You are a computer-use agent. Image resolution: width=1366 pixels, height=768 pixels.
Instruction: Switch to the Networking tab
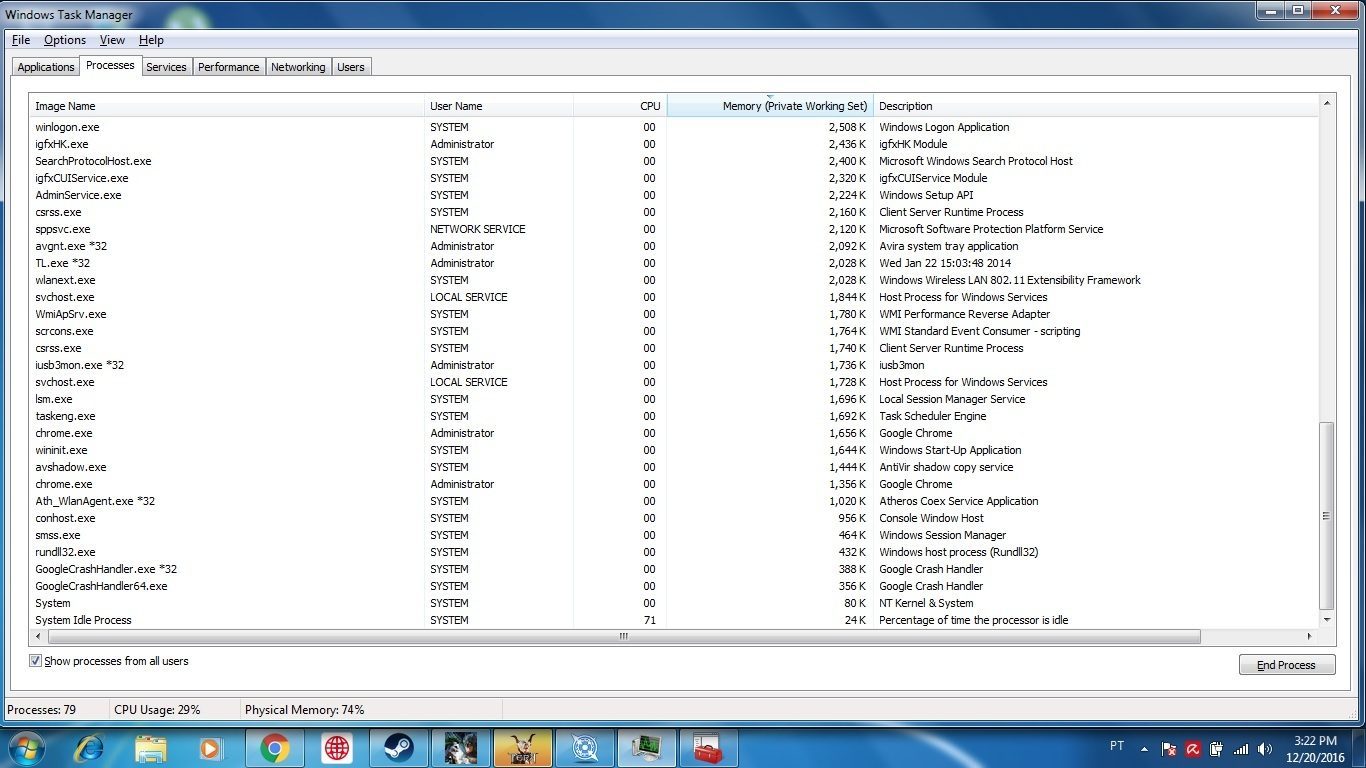coord(298,67)
